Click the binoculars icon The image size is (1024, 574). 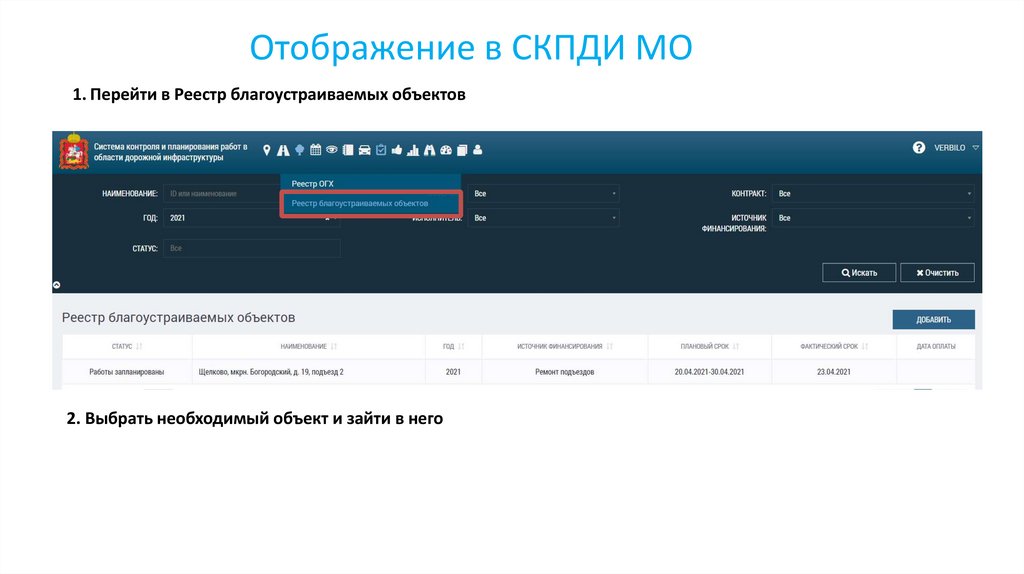pyautogui.click(x=429, y=150)
